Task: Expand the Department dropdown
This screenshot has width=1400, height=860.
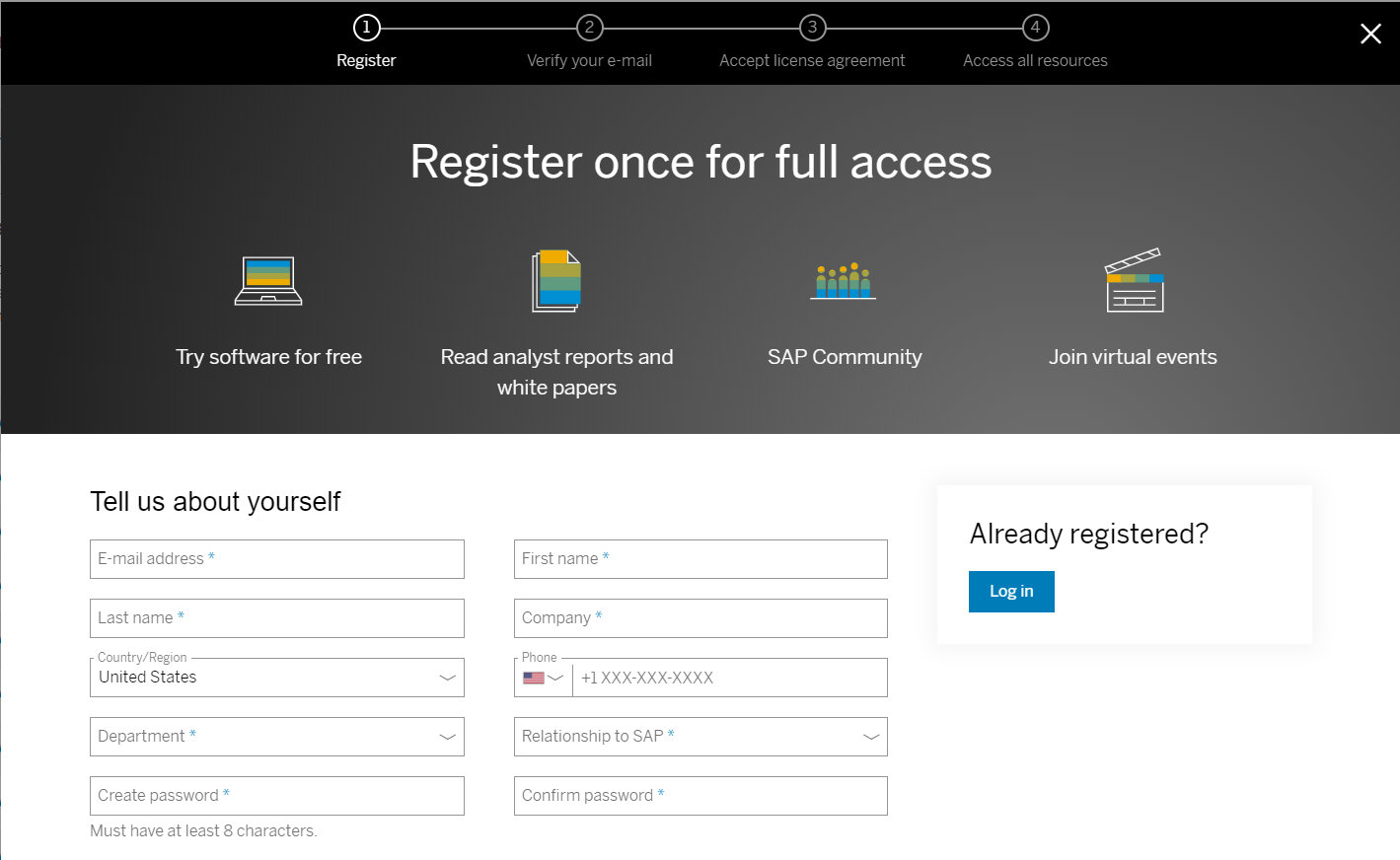Action: click(276, 737)
